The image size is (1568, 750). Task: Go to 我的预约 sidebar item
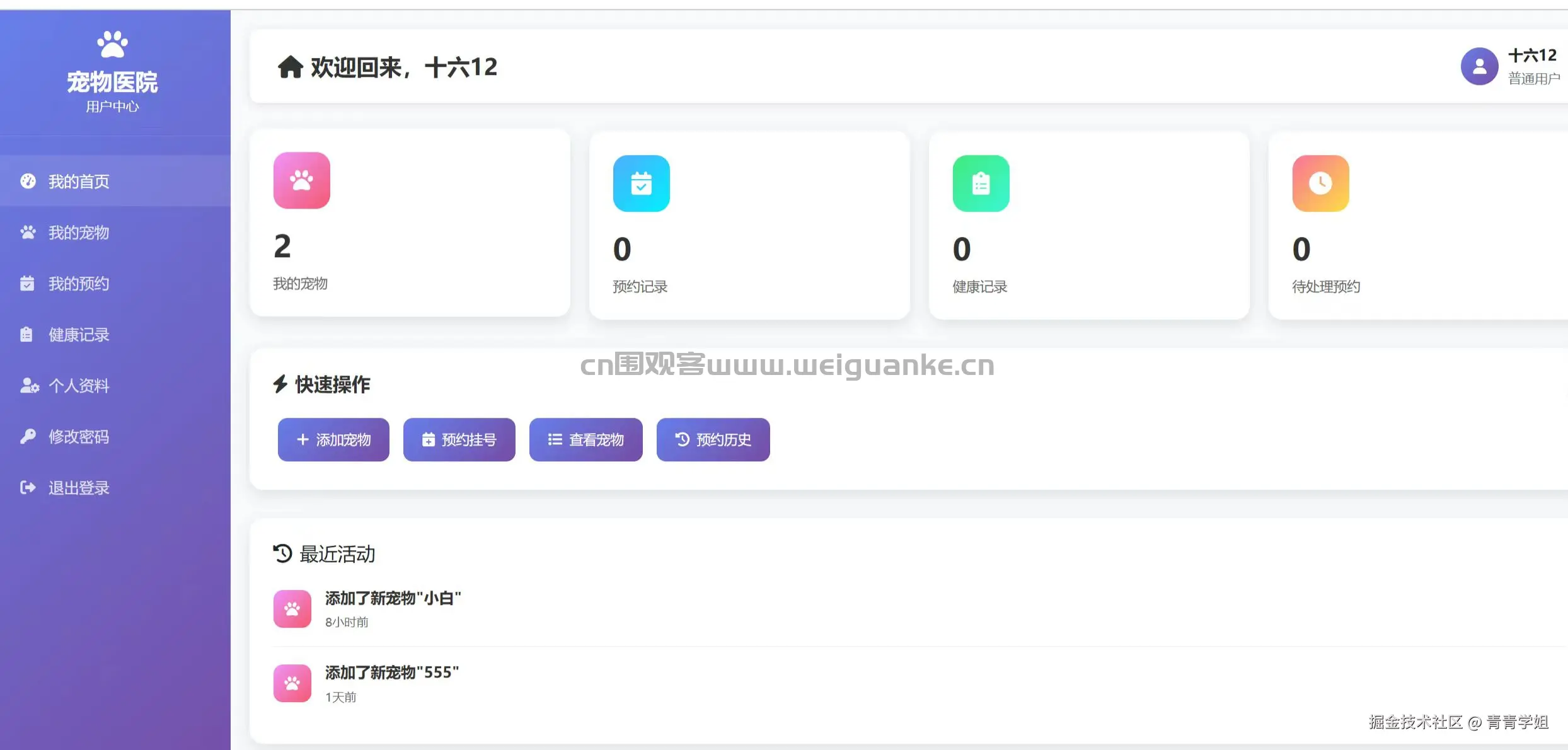[115, 283]
